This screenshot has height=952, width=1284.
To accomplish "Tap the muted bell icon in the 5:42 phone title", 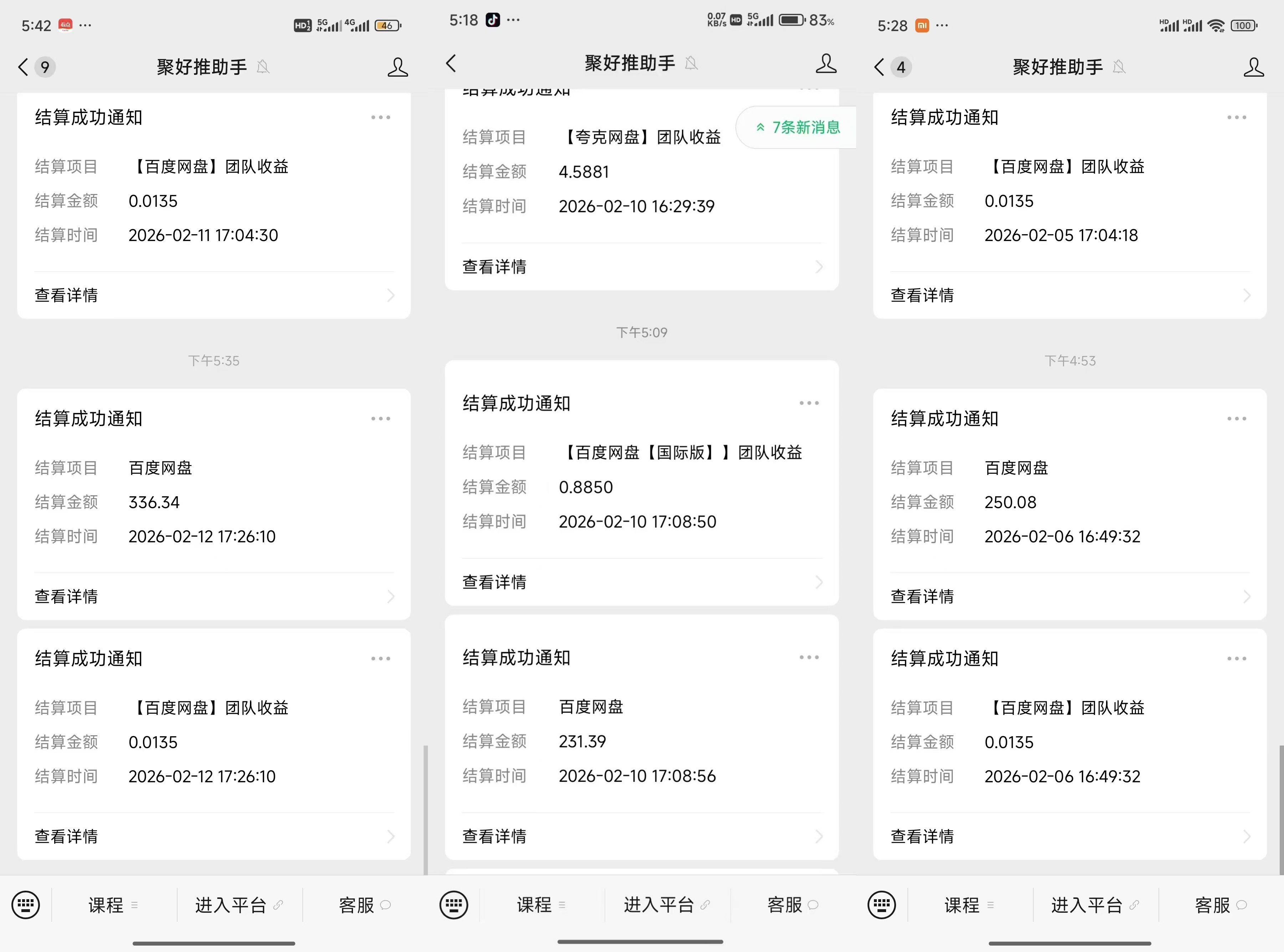I will click(x=263, y=67).
